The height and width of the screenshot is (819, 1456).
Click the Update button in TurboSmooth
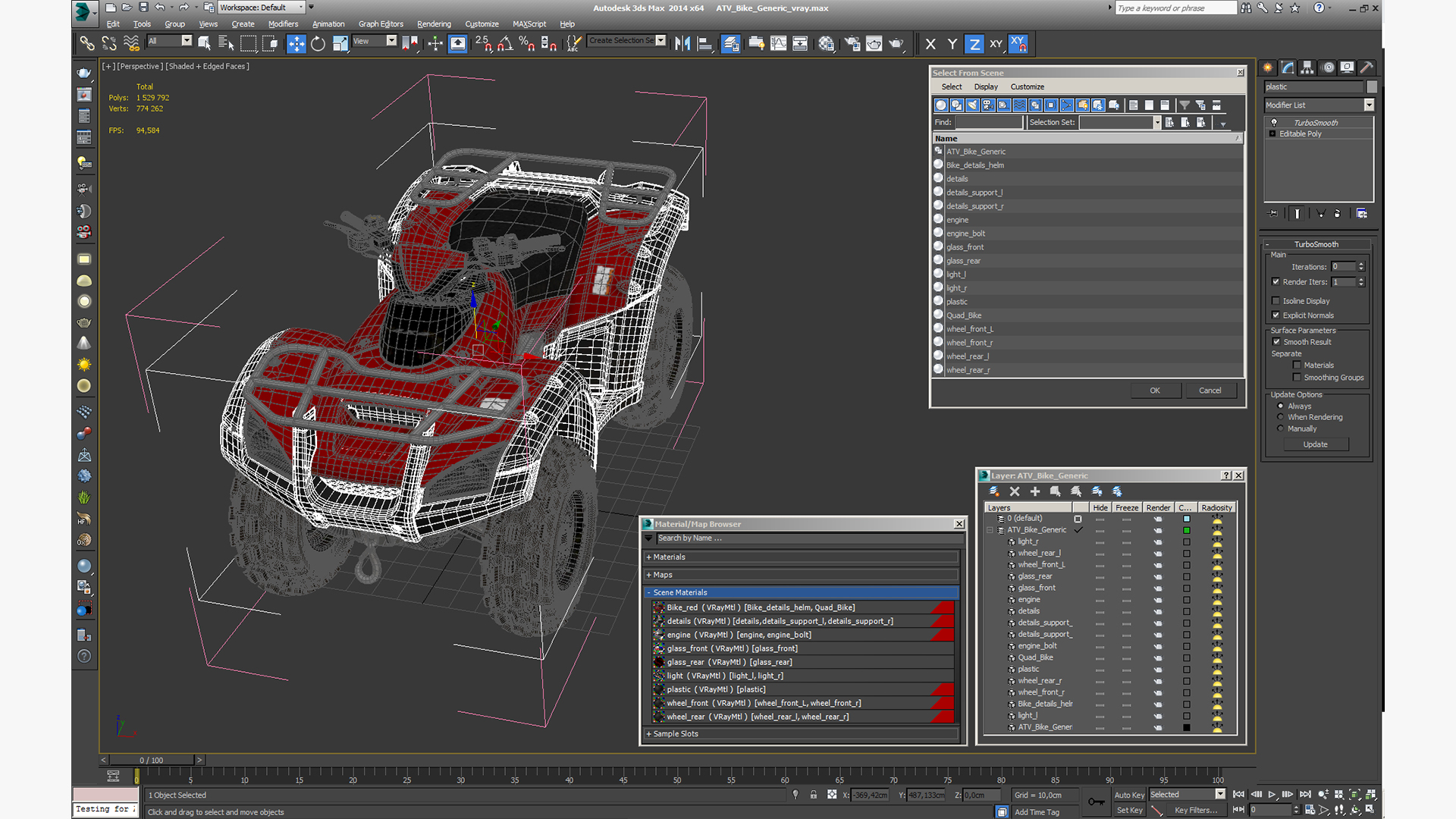[x=1316, y=444]
